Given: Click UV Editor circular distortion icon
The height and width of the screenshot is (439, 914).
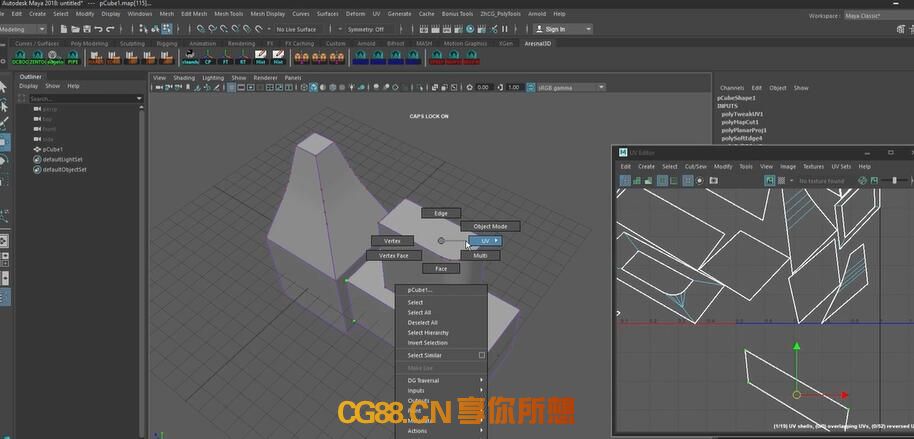Looking at the screenshot, I should [x=699, y=181].
